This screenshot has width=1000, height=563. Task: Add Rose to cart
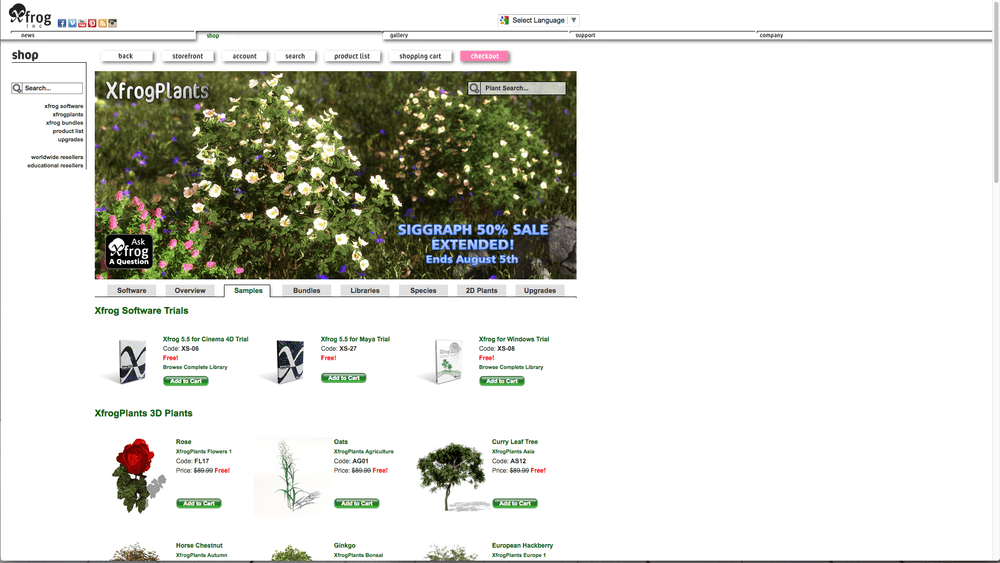(199, 504)
